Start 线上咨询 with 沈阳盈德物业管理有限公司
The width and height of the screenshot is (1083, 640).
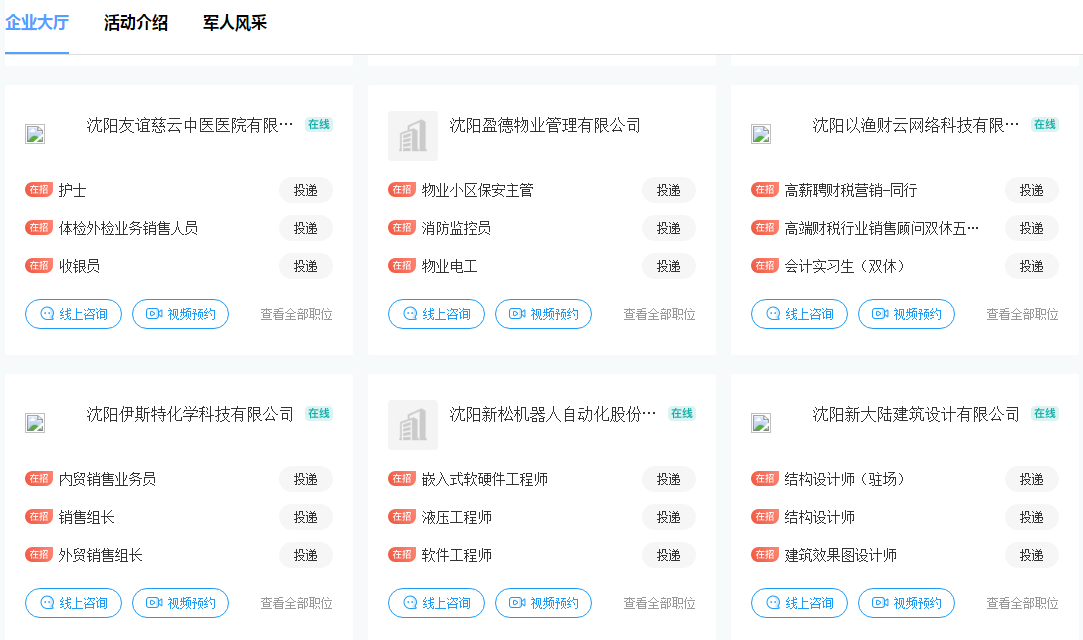(437, 314)
